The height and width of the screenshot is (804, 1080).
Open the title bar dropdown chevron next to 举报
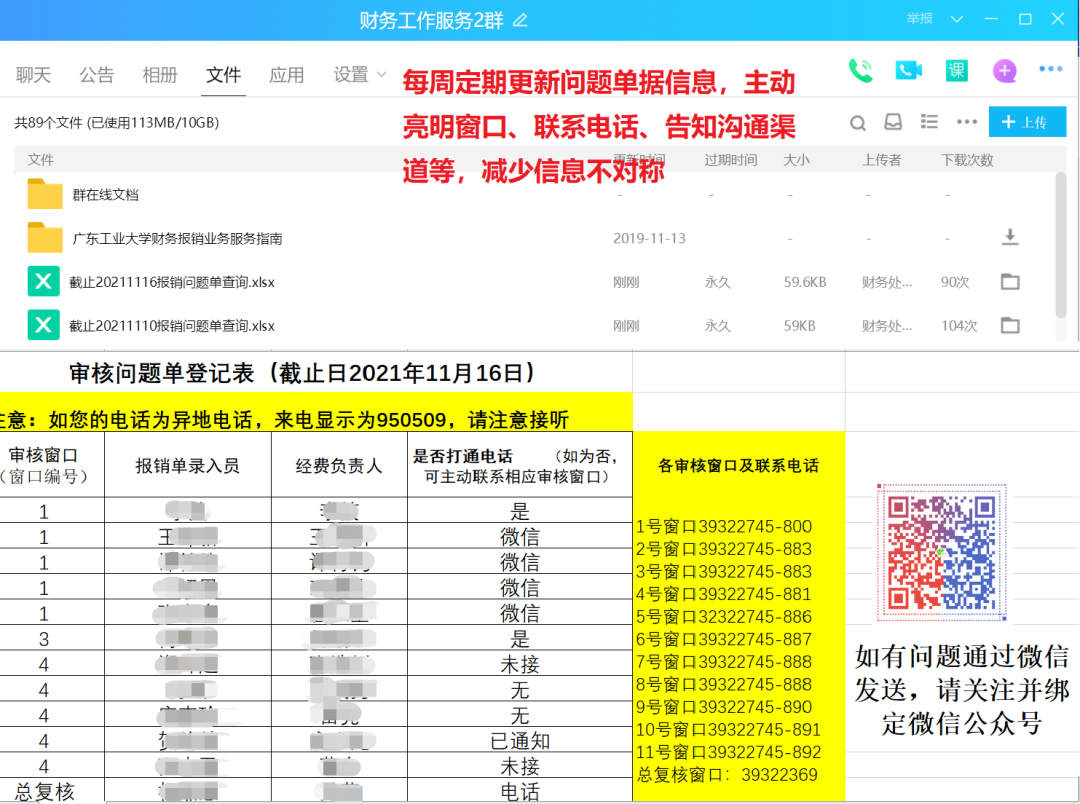pyautogui.click(x=957, y=19)
